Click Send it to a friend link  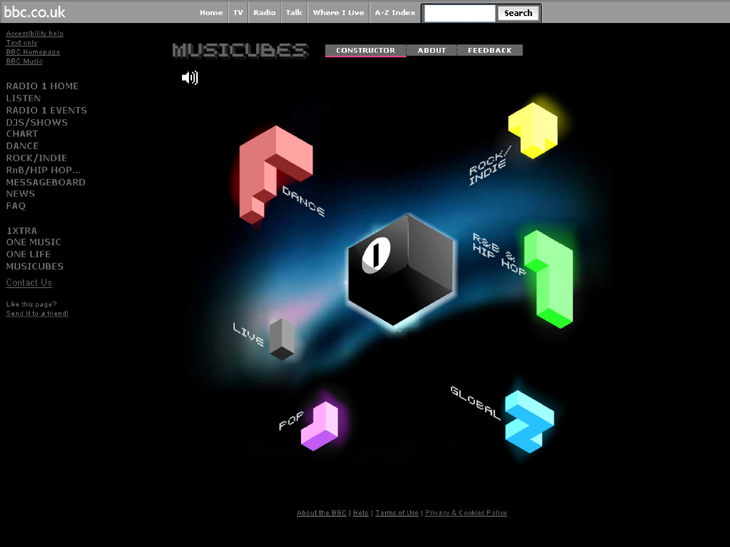[x=37, y=314]
